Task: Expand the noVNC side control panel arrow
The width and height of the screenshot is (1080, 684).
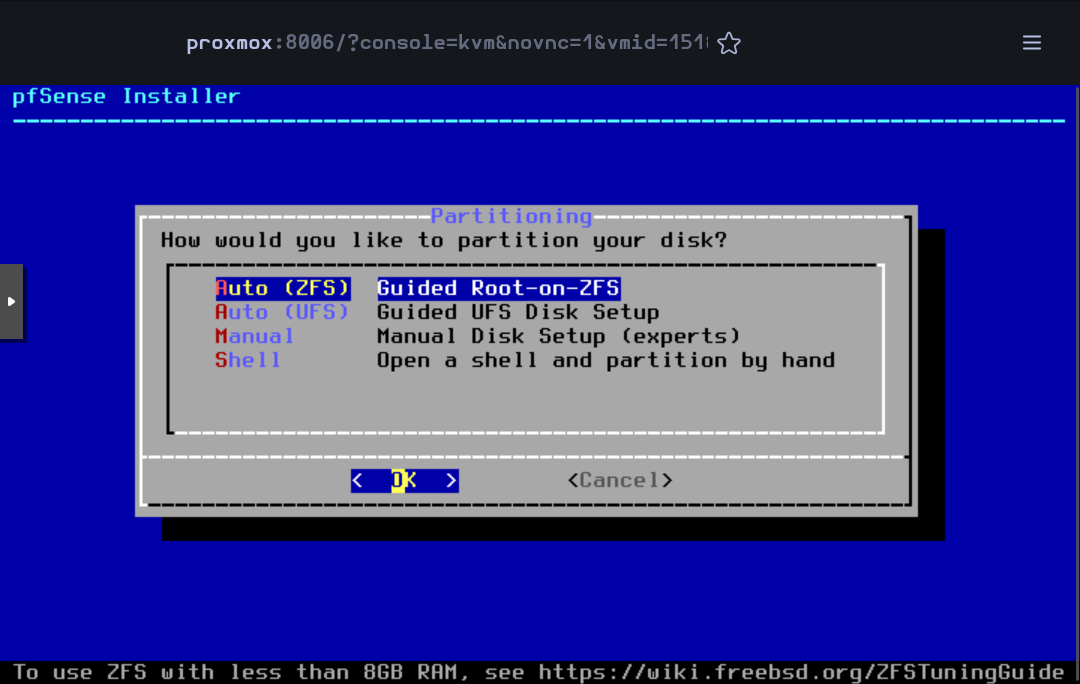Action: pyautogui.click(x=11, y=302)
